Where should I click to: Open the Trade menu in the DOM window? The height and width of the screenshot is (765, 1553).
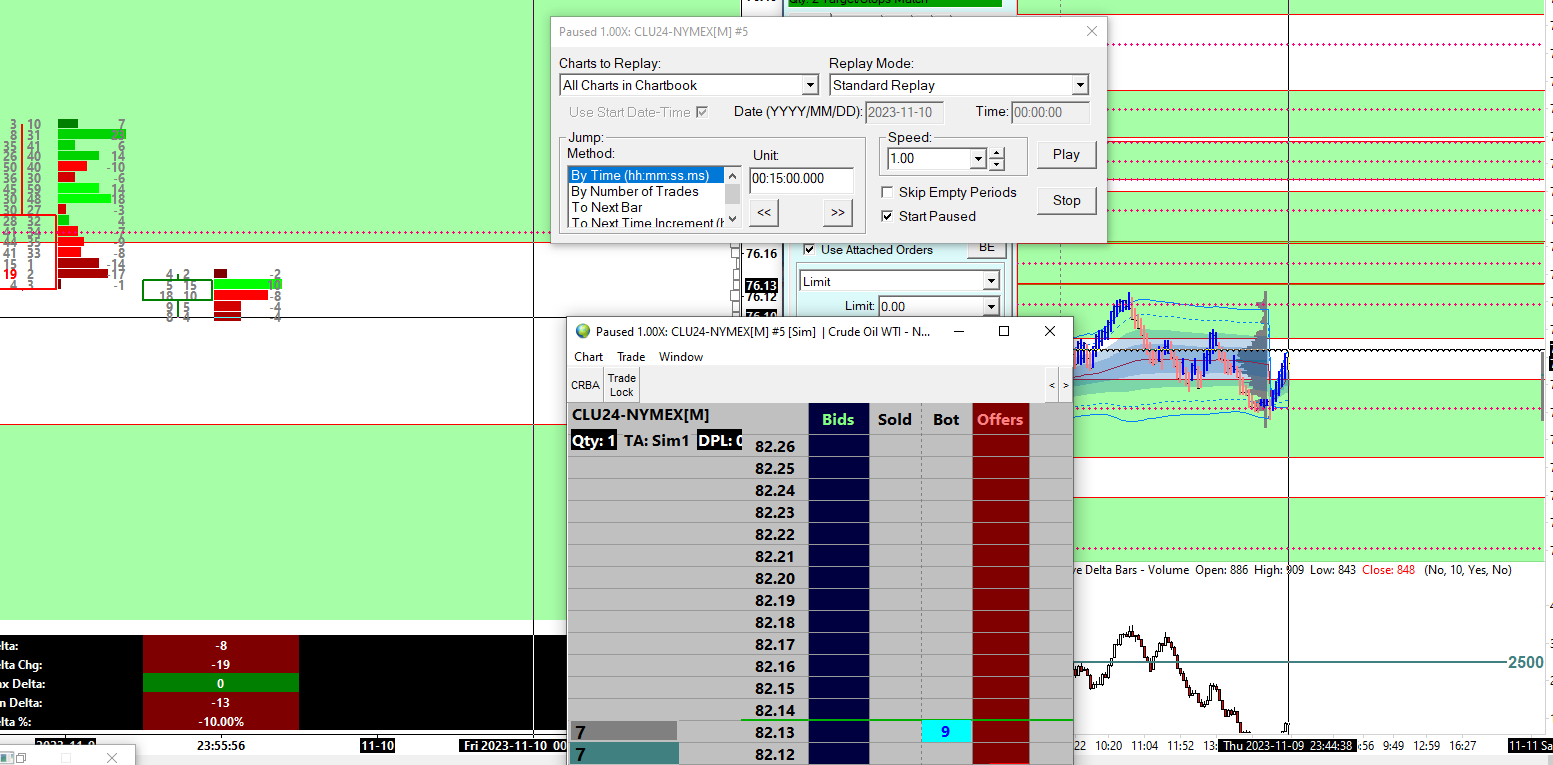click(631, 357)
